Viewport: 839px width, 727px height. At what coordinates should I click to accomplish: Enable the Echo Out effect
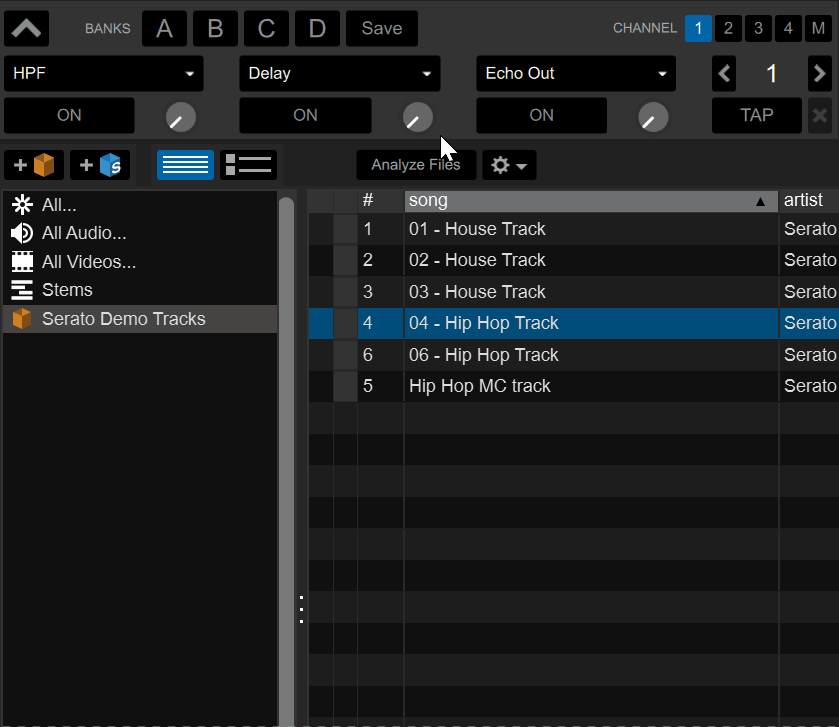pyautogui.click(x=541, y=115)
